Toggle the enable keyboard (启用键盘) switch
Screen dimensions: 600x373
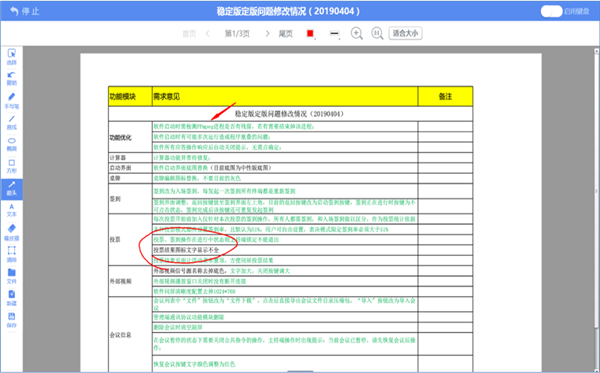pos(551,11)
